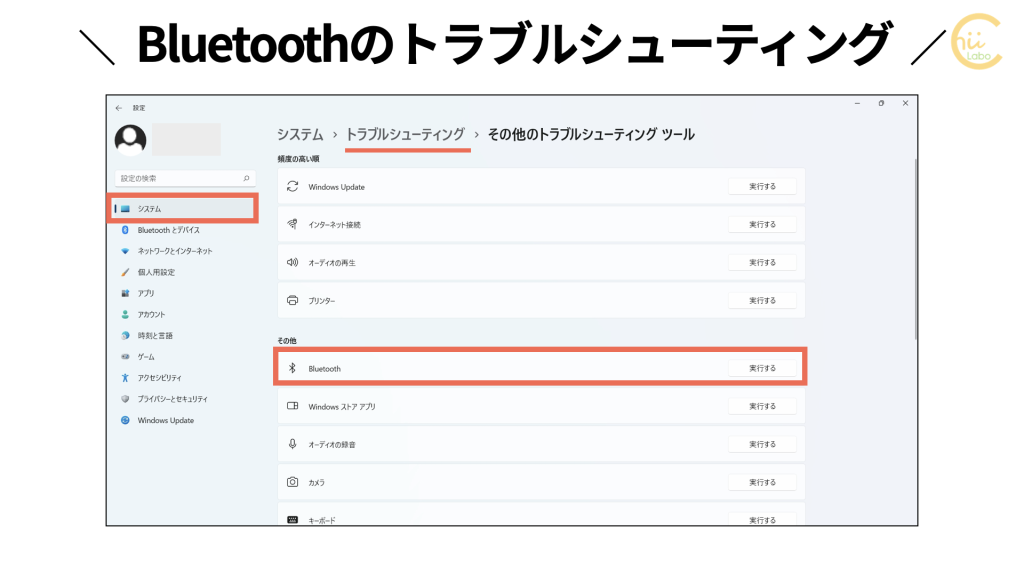Click the オーディオの録音 row label
Viewport: 1024px width, 576px height.
332,445
